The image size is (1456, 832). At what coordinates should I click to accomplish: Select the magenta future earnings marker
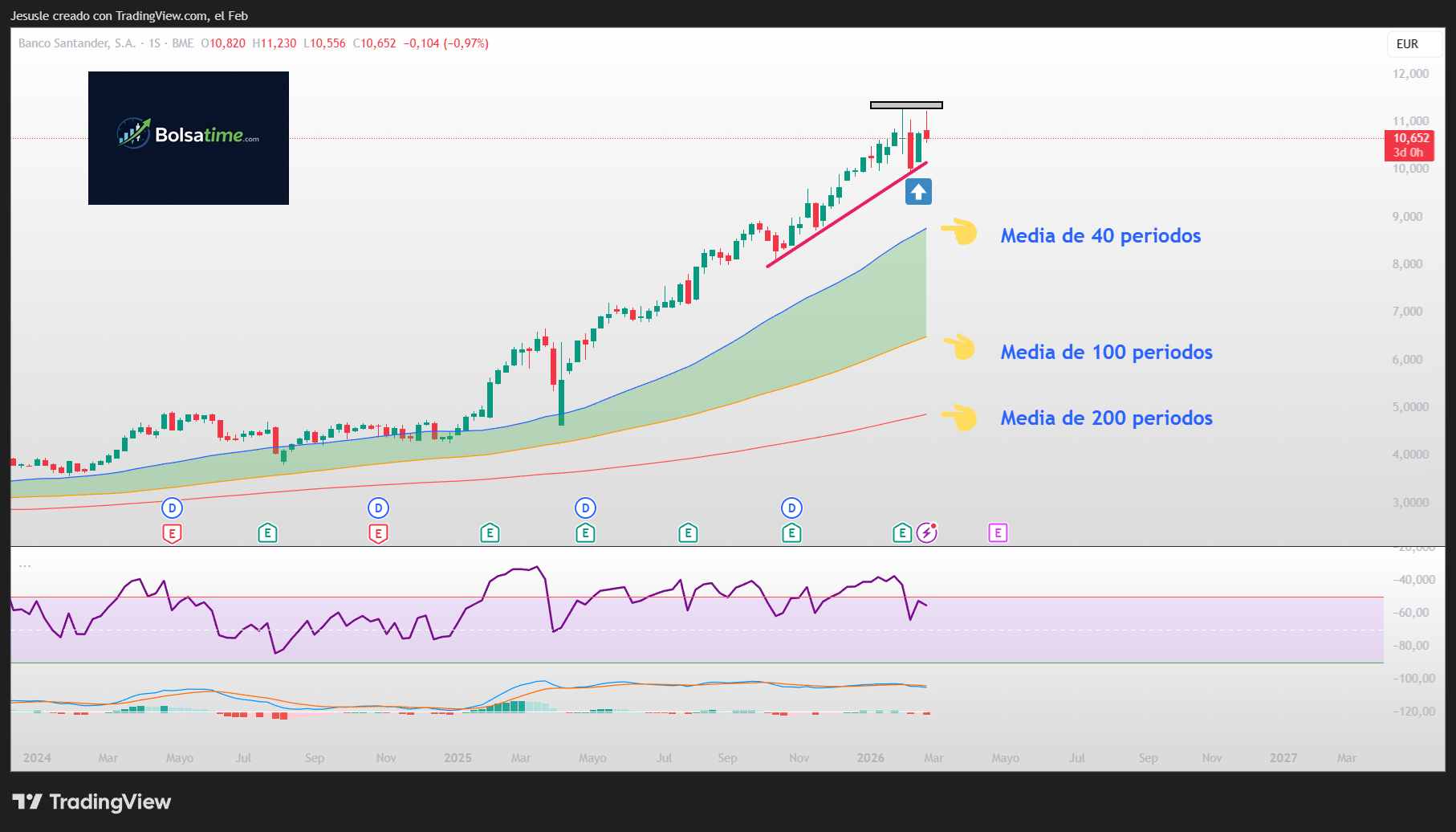(x=998, y=532)
